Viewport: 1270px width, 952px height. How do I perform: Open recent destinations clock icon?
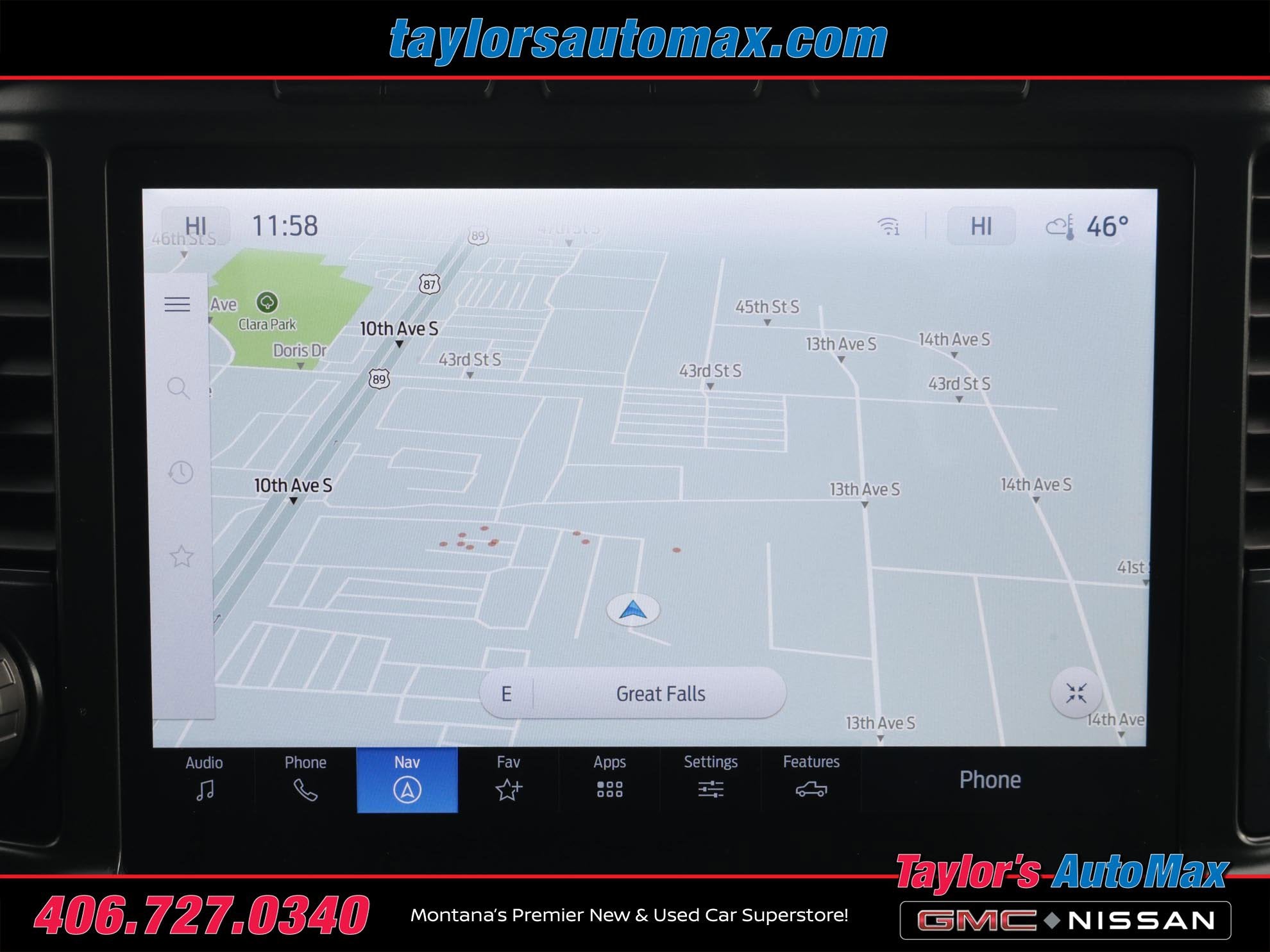click(180, 472)
